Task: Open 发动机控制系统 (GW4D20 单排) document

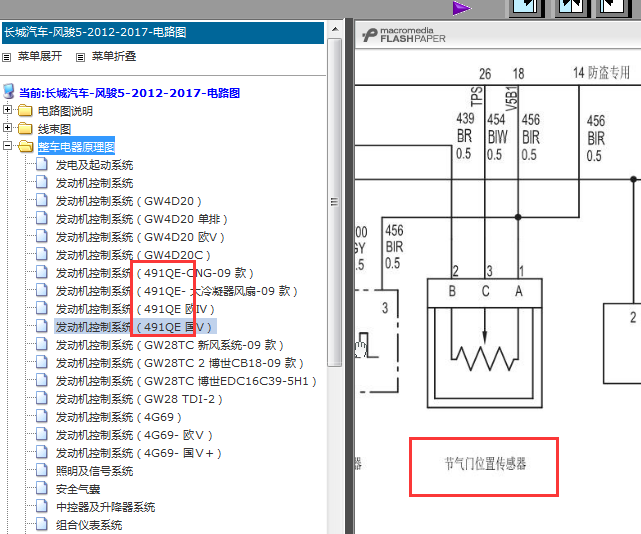Action: (x=141, y=219)
